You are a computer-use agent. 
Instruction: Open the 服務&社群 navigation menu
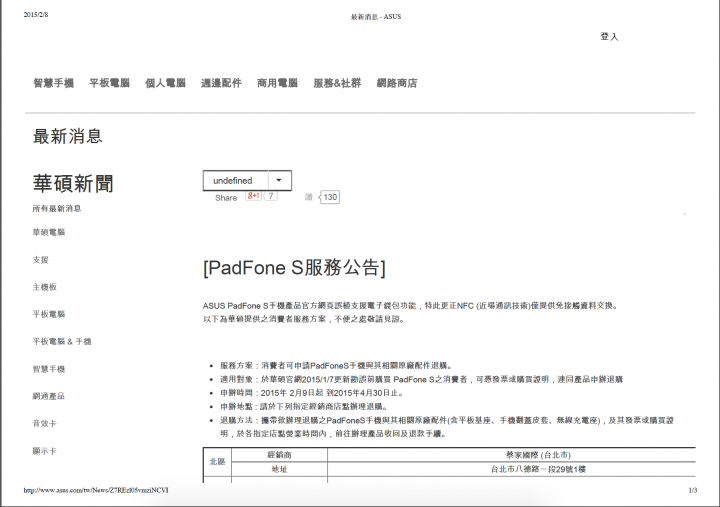coord(338,83)
